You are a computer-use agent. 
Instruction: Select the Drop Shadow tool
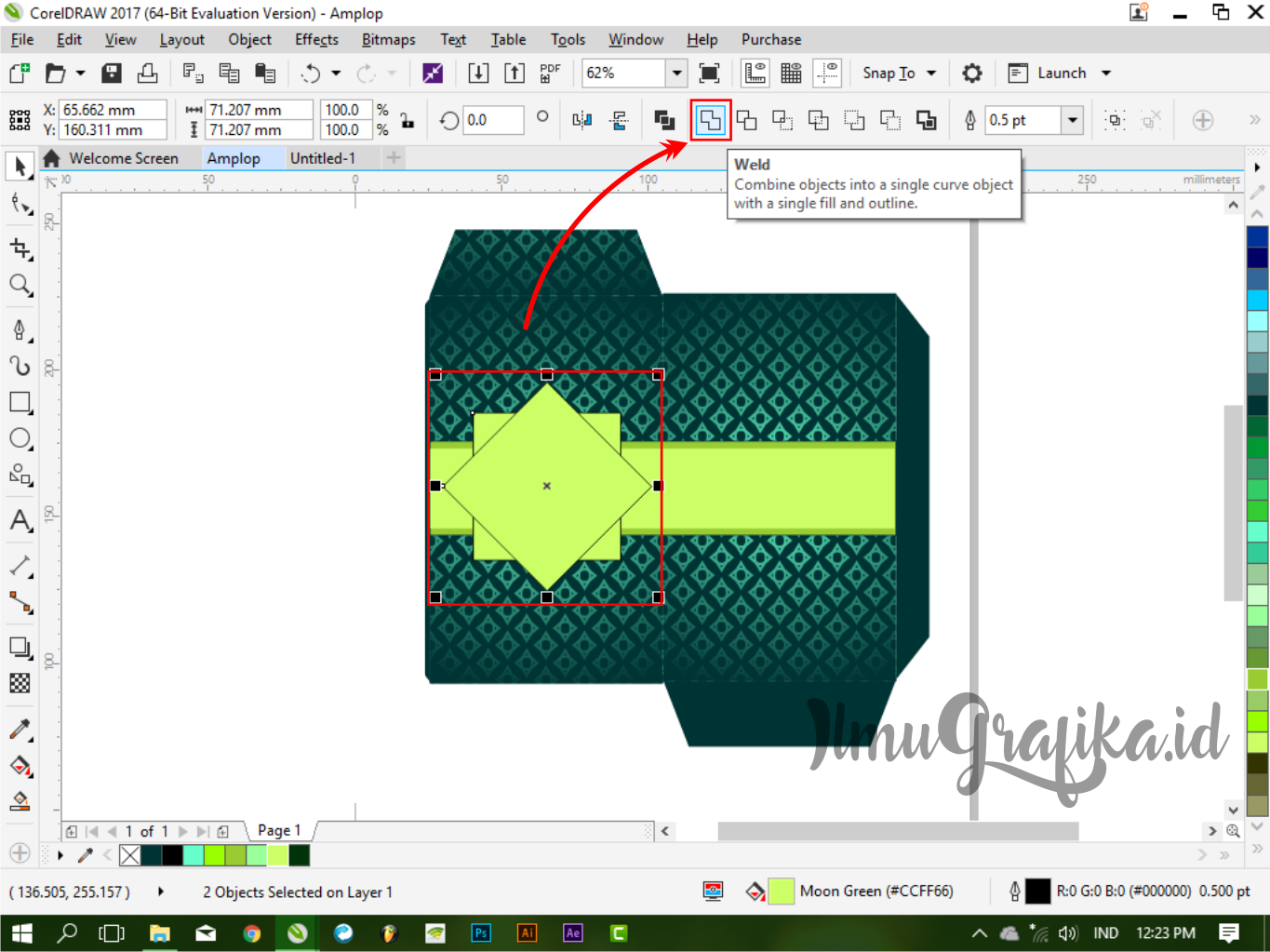tap(20, 647)
